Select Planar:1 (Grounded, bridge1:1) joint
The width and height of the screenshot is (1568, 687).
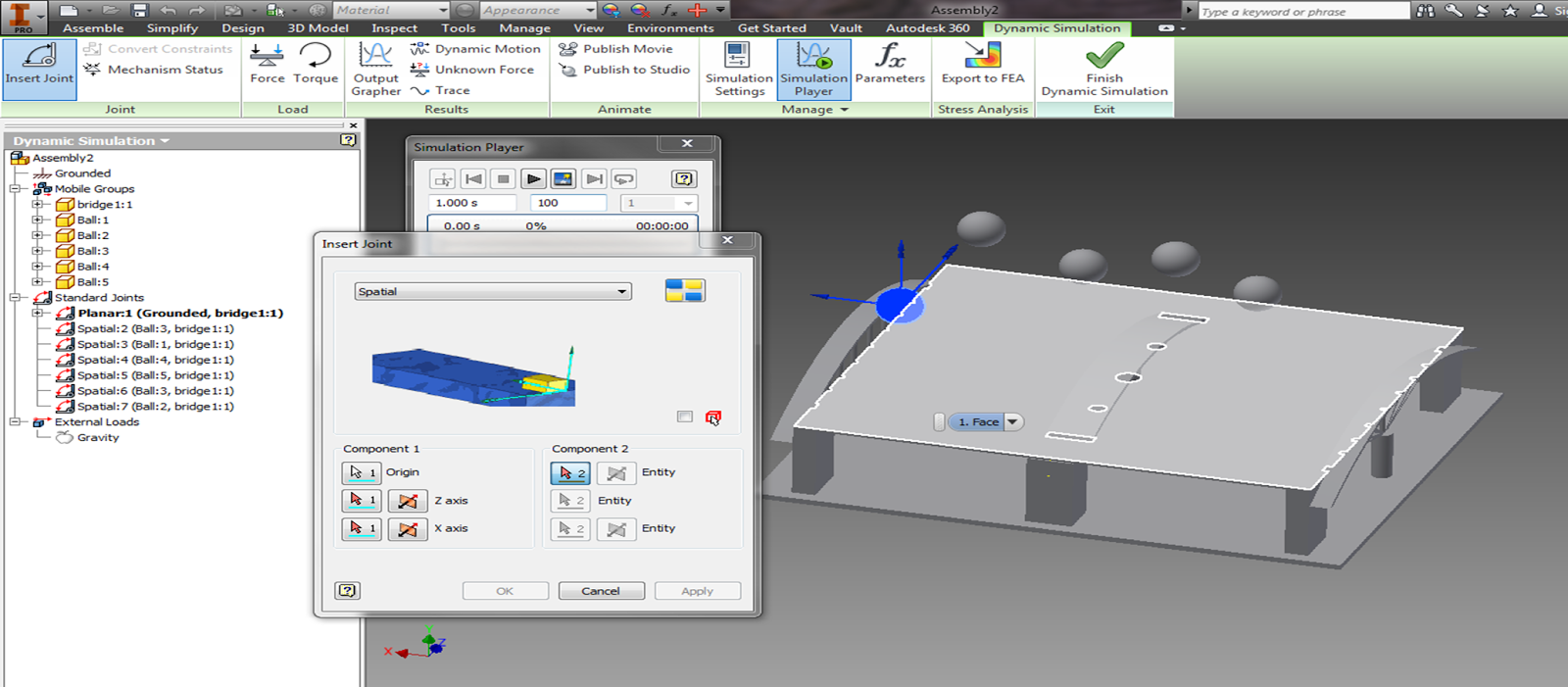pyautogui.click(x=180, y=313)
